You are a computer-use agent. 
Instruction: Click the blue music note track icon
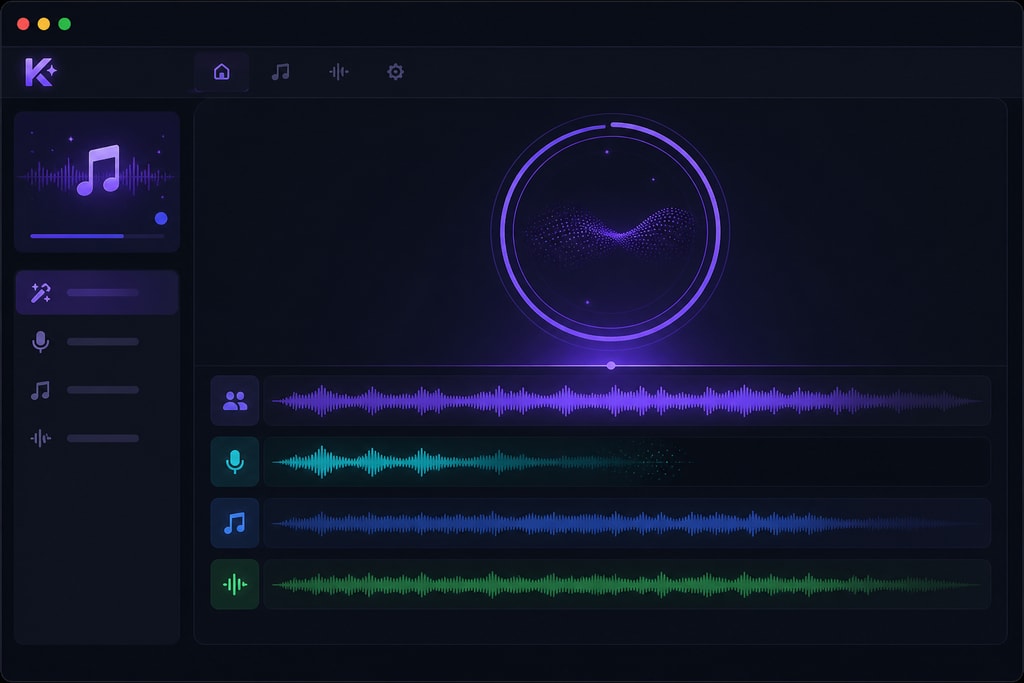pos(234,523)
